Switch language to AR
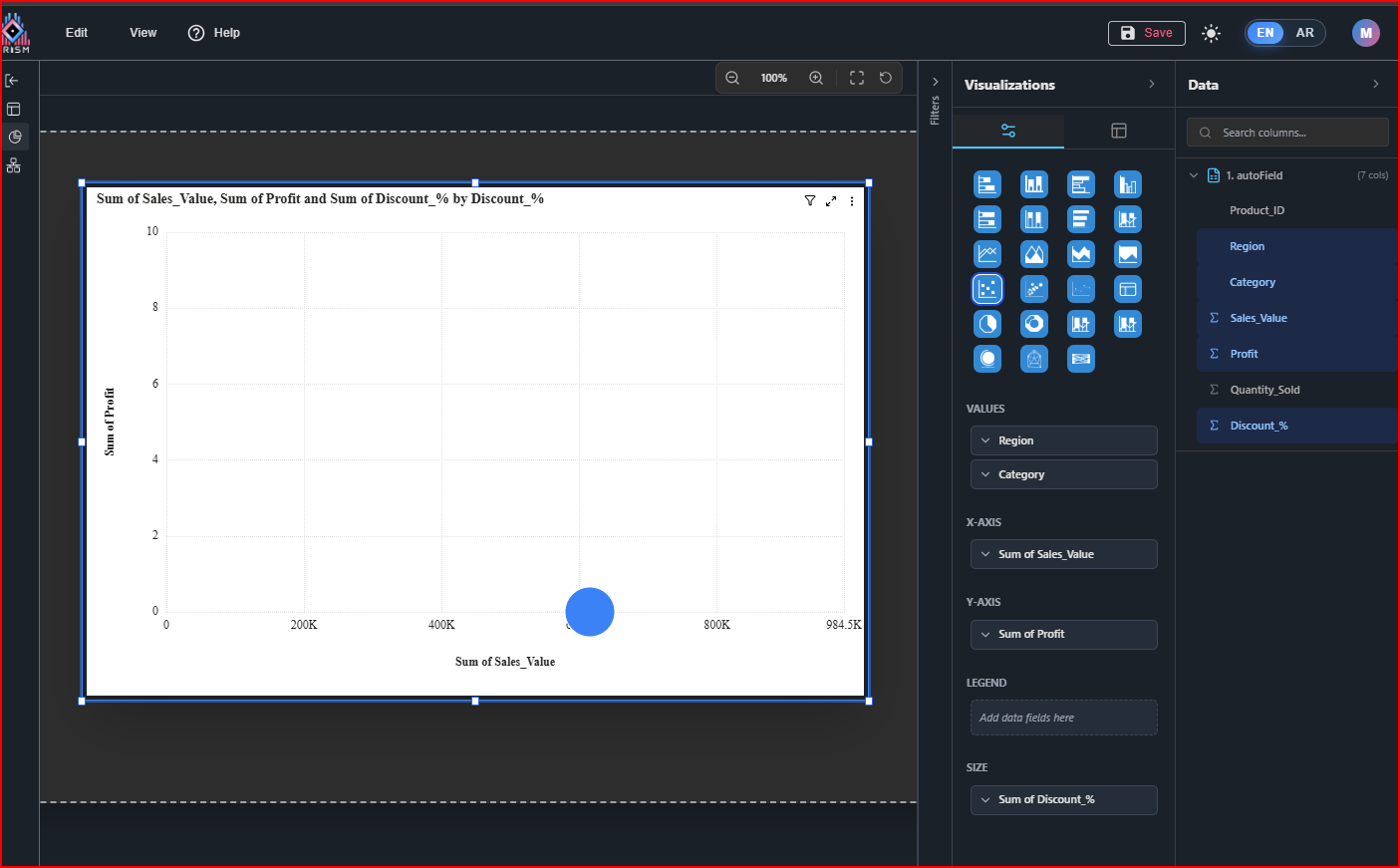Screen dimensions: 1400x868 1304,33
